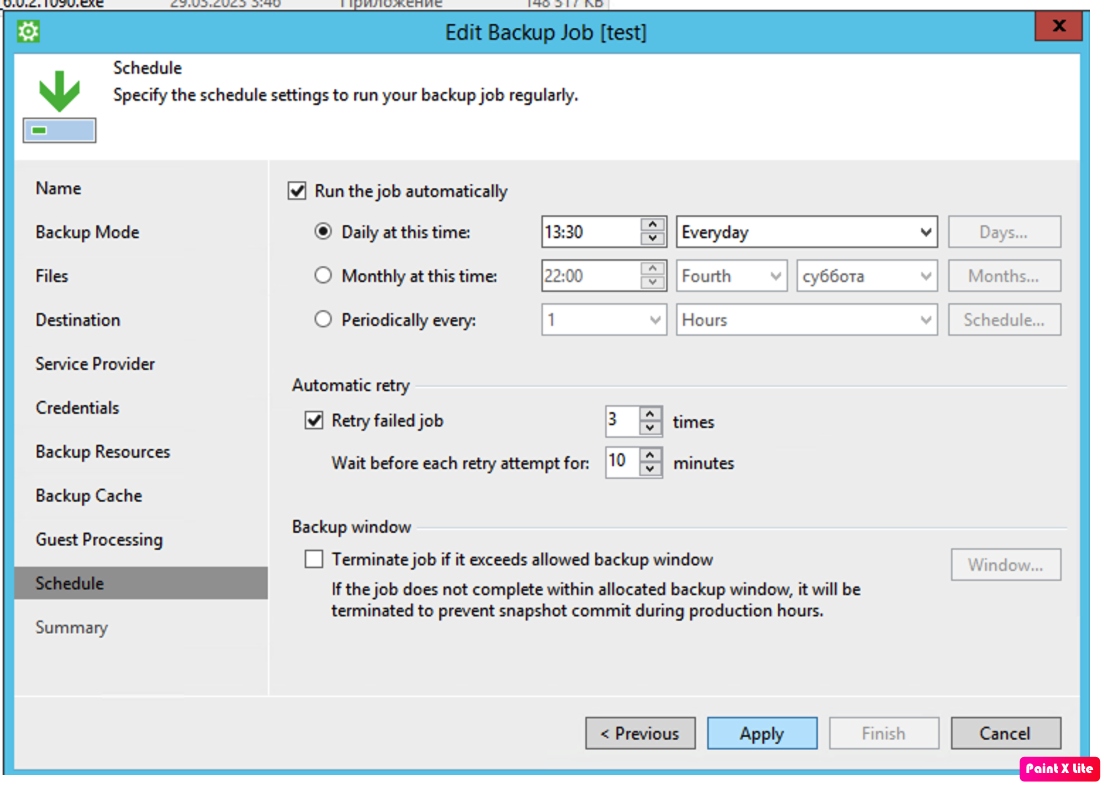Go to the Guest Processing step

(x=99, y=539)
